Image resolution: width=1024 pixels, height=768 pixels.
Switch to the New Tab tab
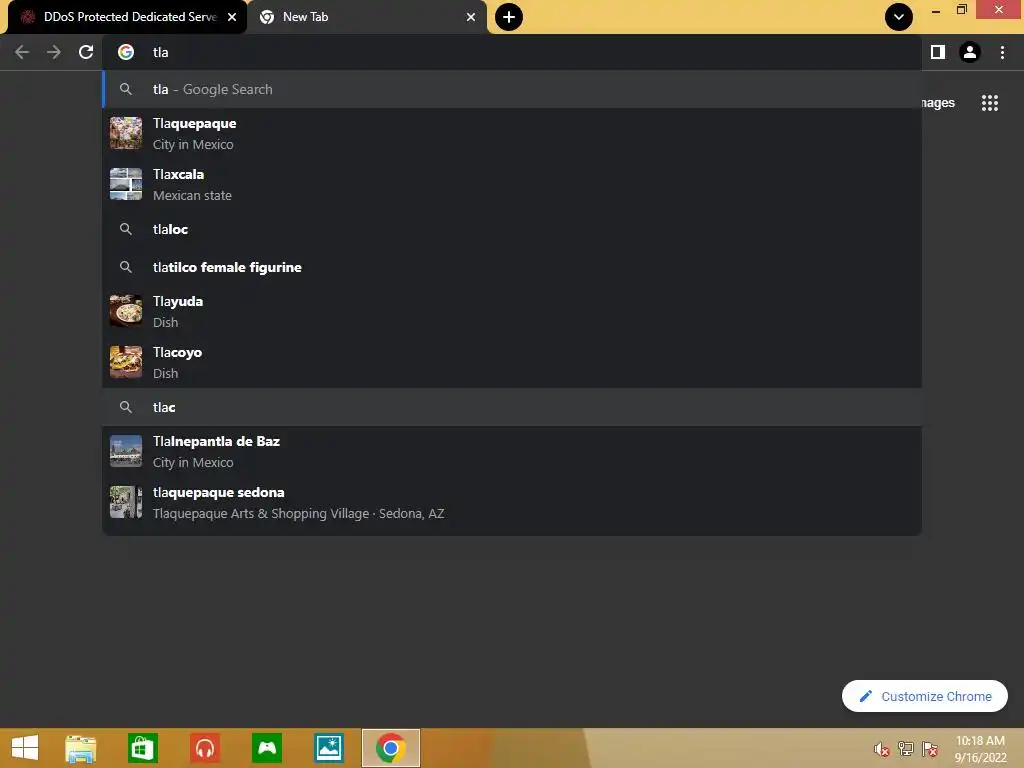[x=367, y=17]
